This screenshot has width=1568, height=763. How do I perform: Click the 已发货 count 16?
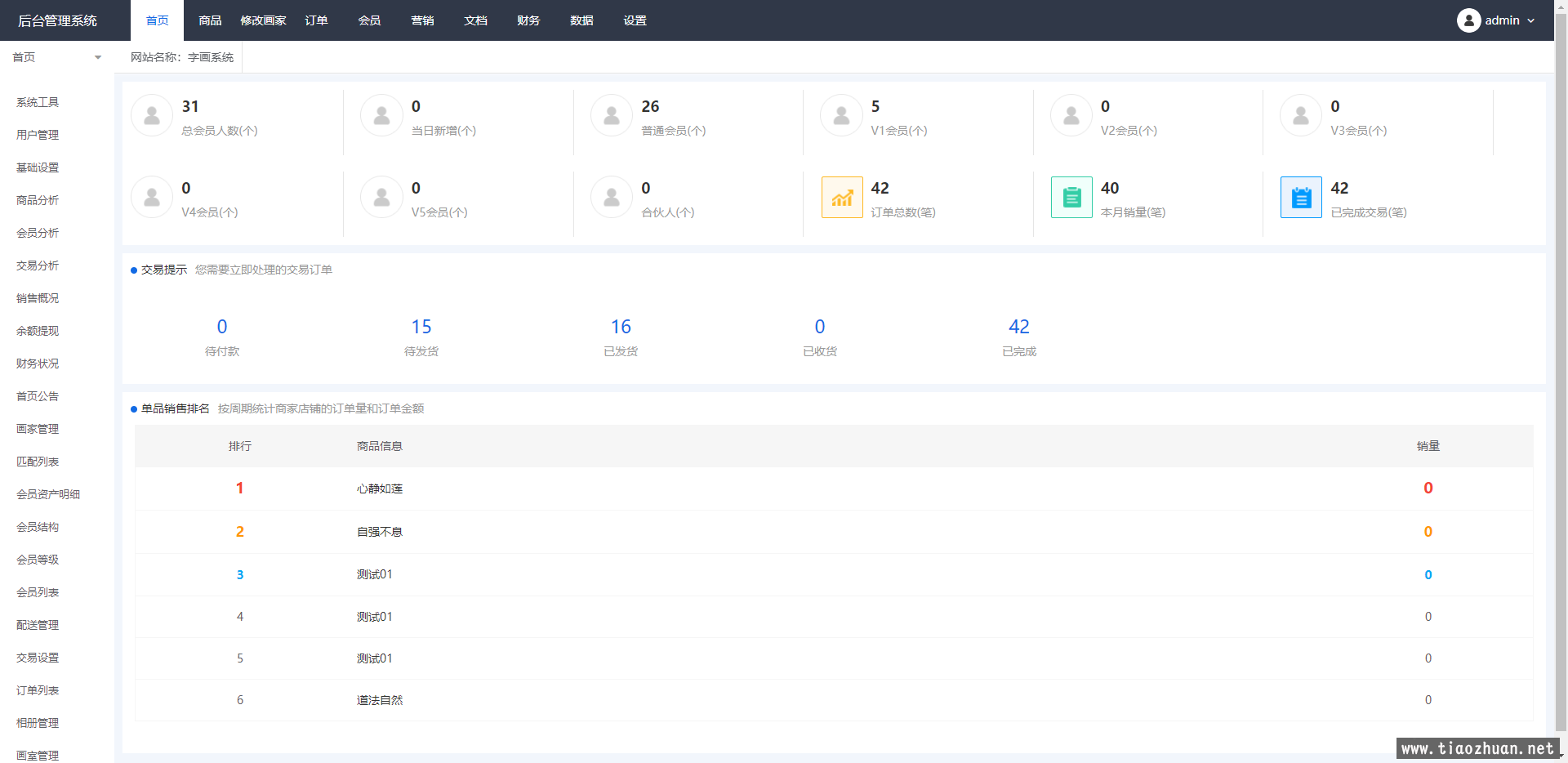point(621,327)
